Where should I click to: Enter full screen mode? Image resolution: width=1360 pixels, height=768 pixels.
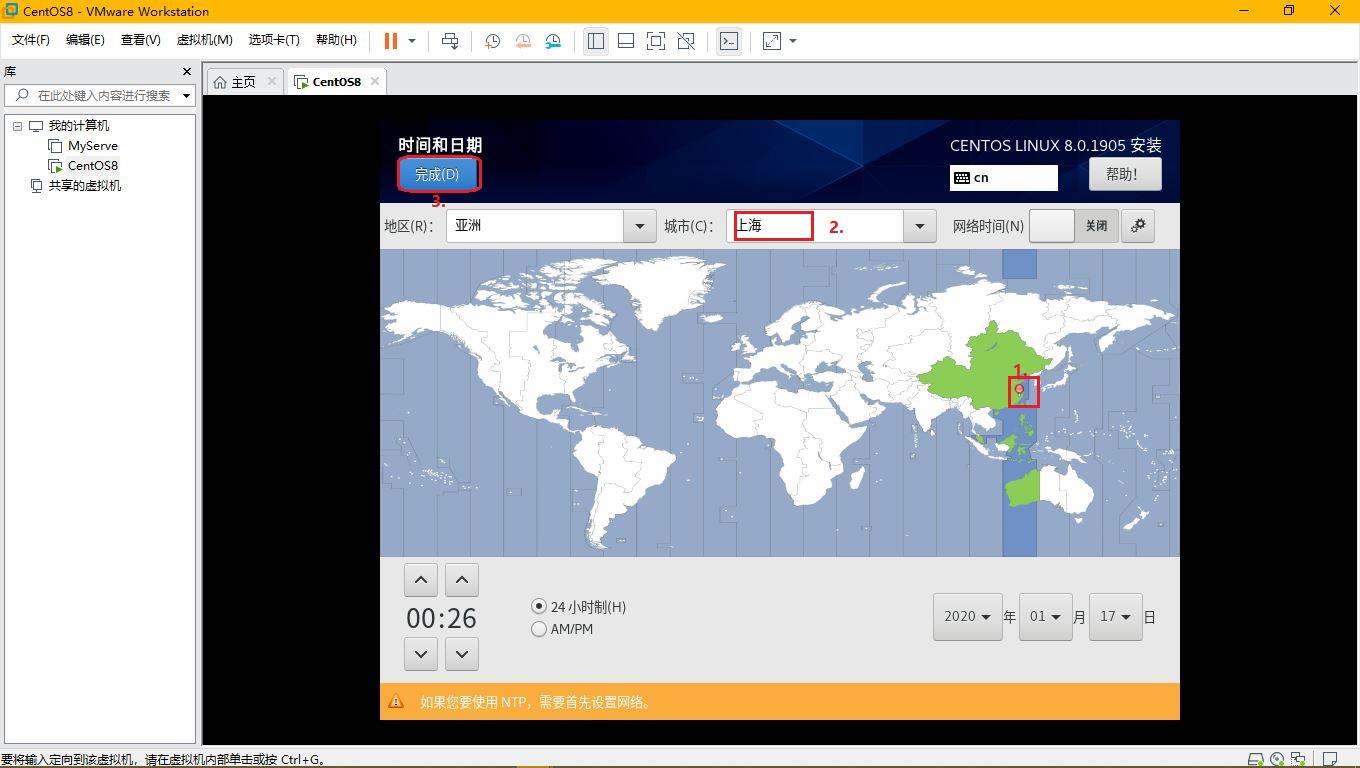tap(656, 41)
